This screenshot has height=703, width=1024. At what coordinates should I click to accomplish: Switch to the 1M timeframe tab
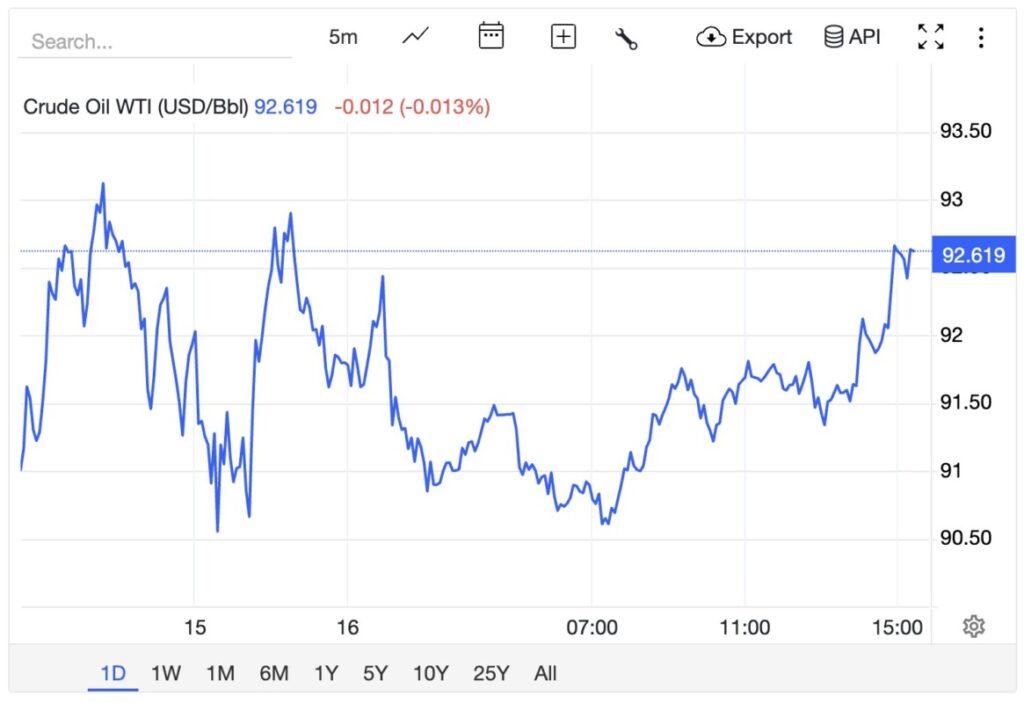220,673
